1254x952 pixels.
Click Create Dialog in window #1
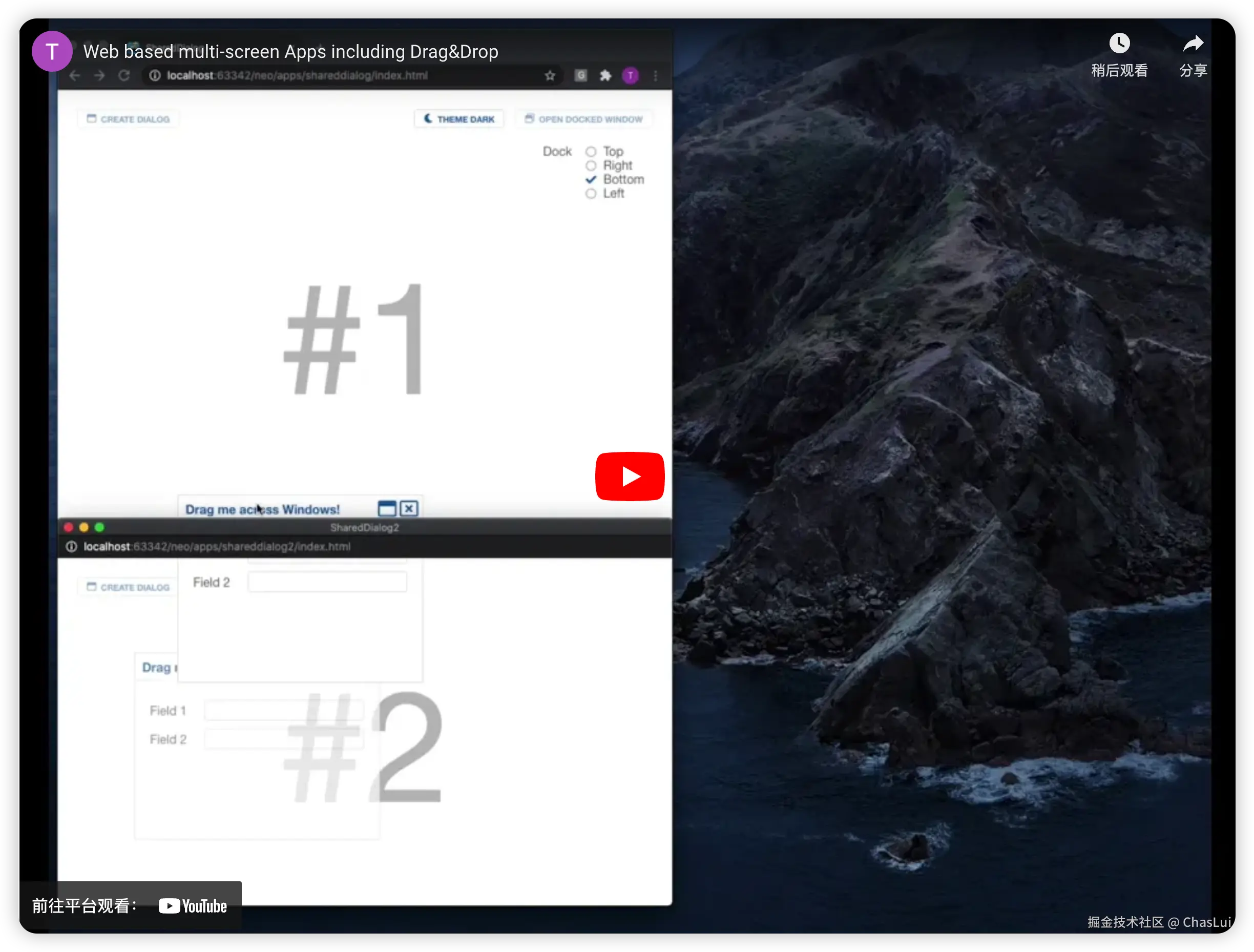click(128, 119)
